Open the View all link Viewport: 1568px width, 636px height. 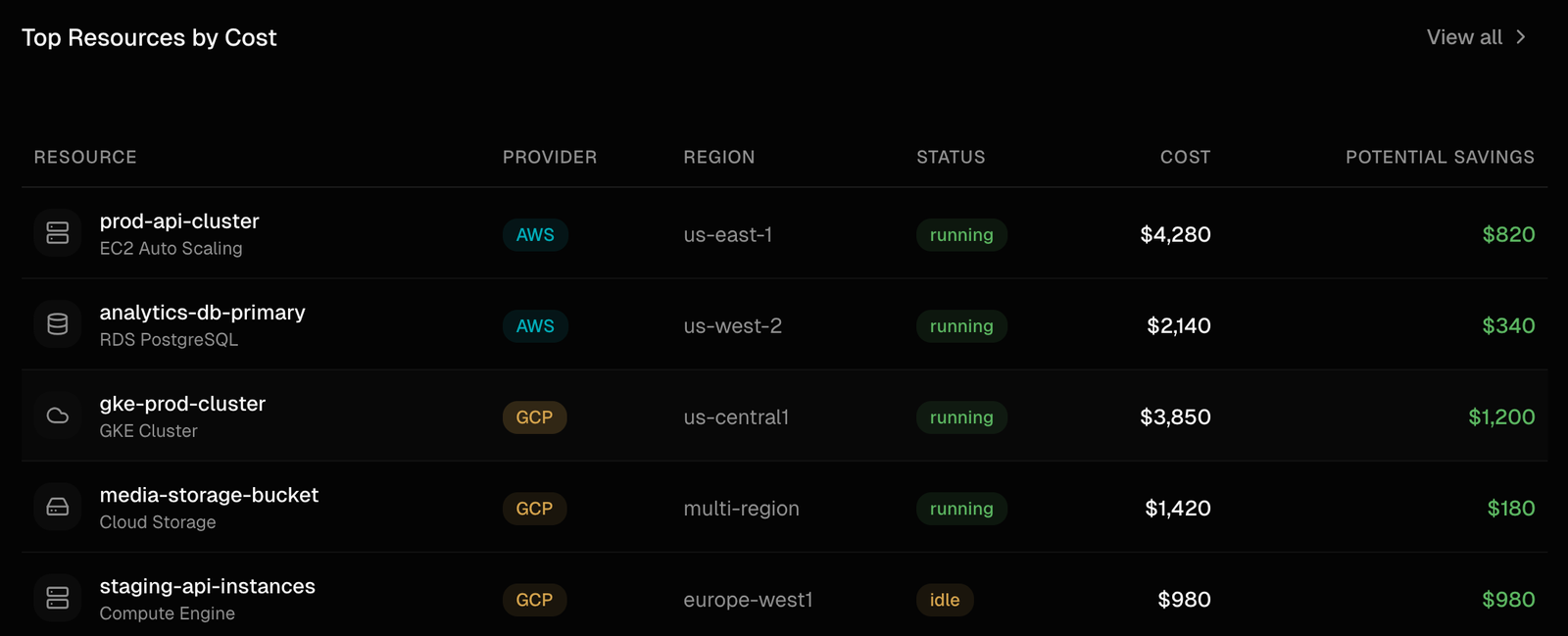tap(1464, 36)
